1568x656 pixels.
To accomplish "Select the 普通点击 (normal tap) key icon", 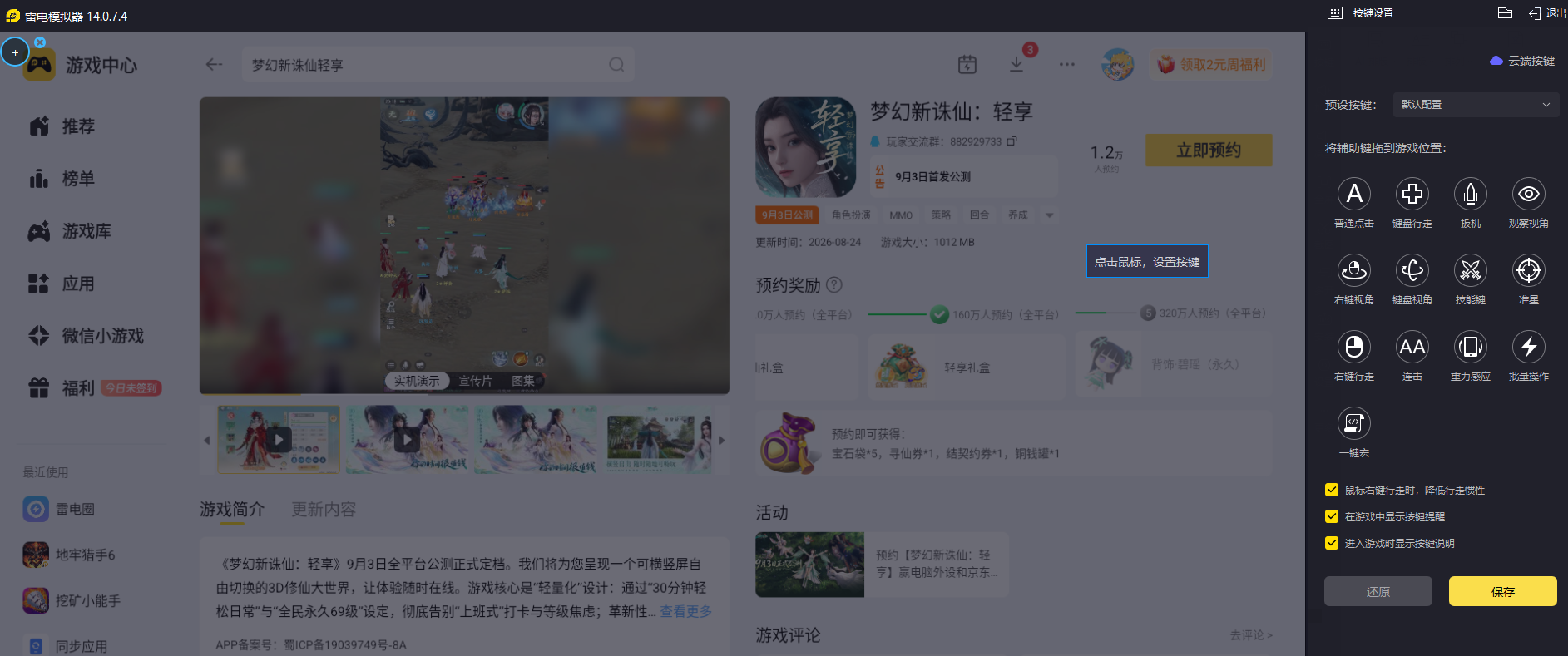I will 1354,194.
